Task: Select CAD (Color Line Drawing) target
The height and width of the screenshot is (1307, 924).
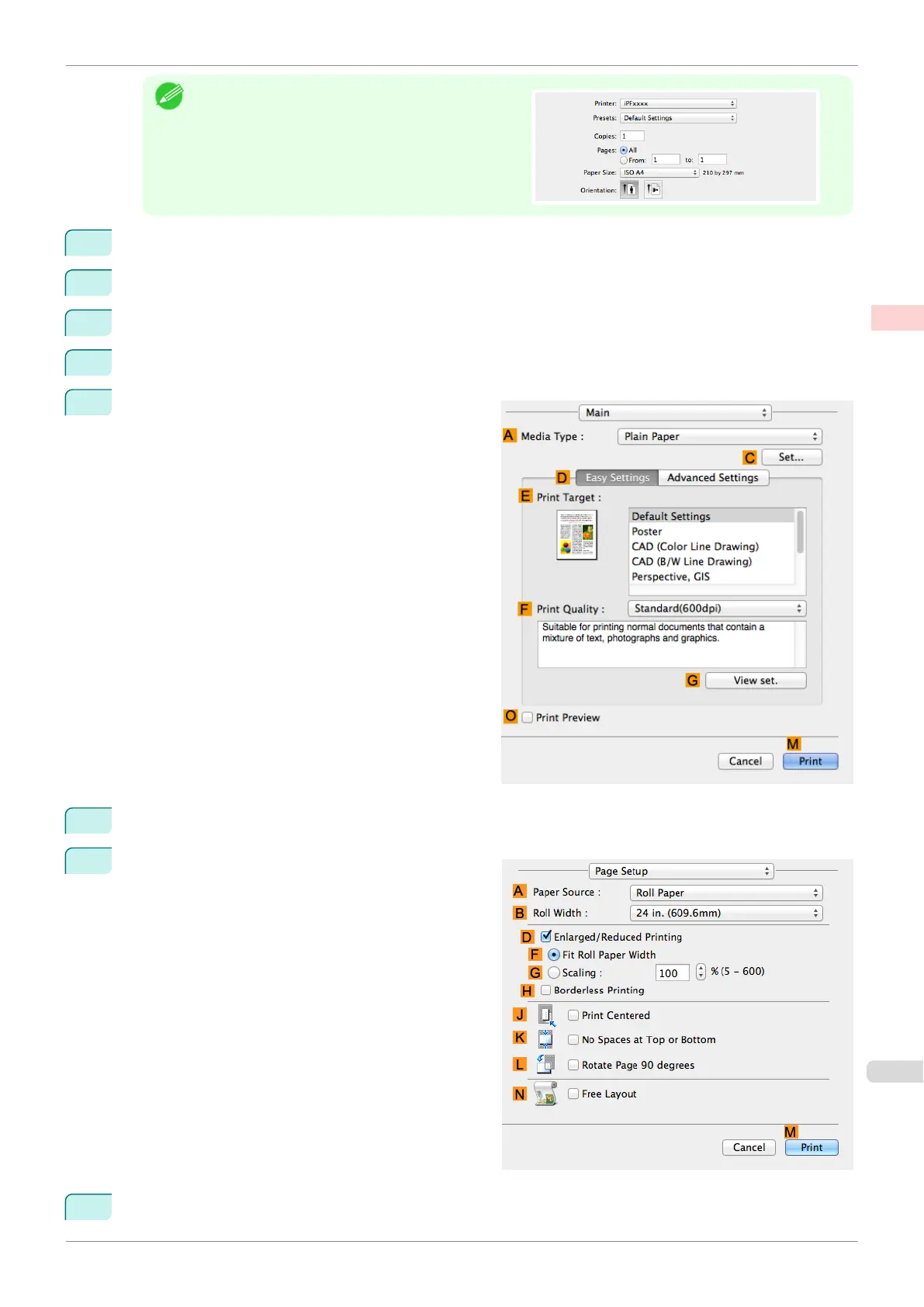Action: pyautogui.click(x=712, y=546)
